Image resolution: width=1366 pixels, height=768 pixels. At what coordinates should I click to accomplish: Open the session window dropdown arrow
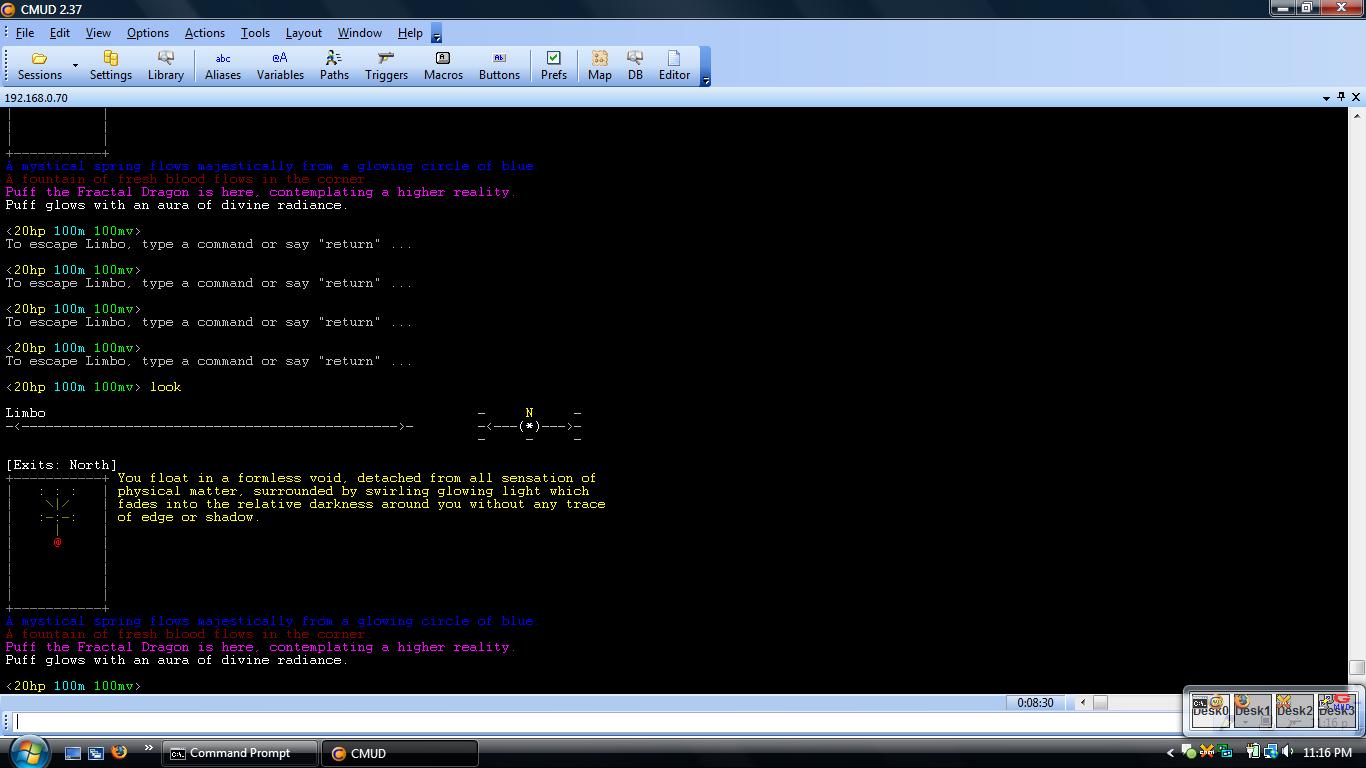[x=1326, y=98]
